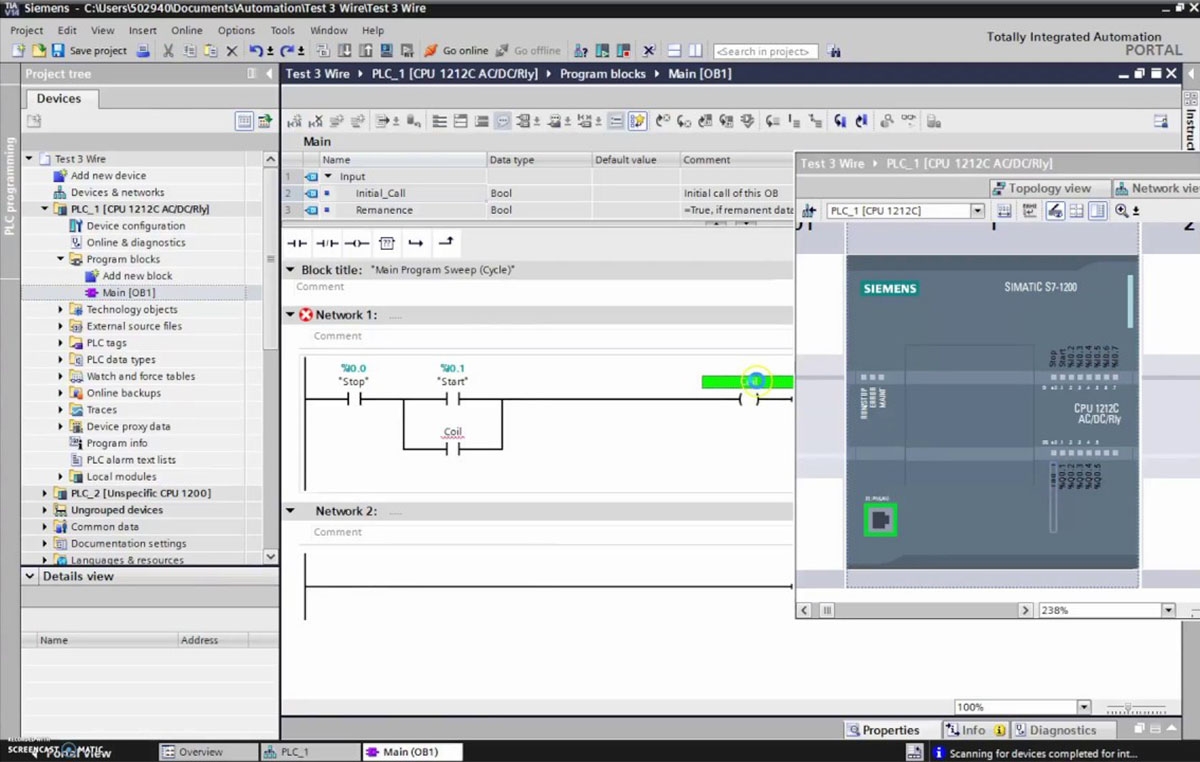Viewport: 1200px width, 762px height.
Task: Open Device configuration under PLC_1
Action: [136, 226]
